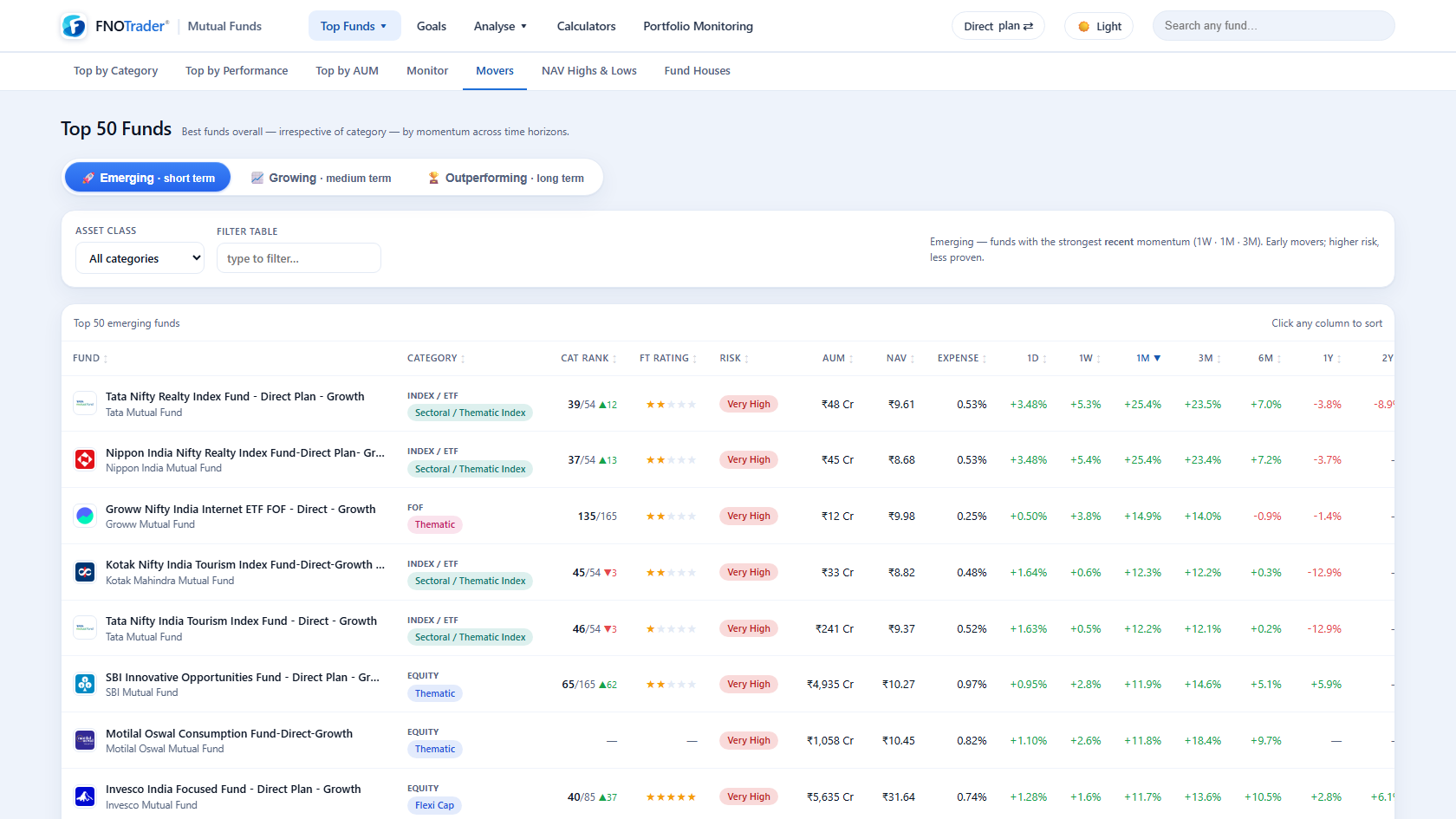Click the SBI Mutual Fund logo
1456x819 pixels.
[x=85, y=684]
